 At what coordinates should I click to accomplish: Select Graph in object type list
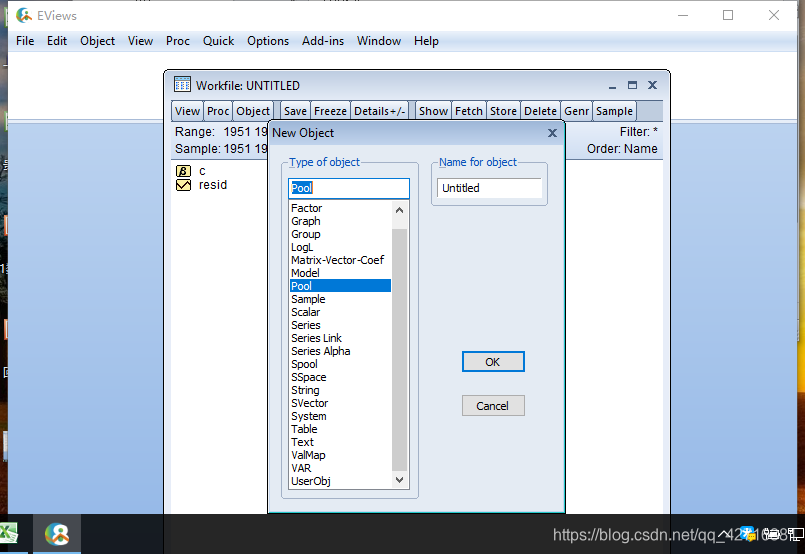[x=339, y=221]
